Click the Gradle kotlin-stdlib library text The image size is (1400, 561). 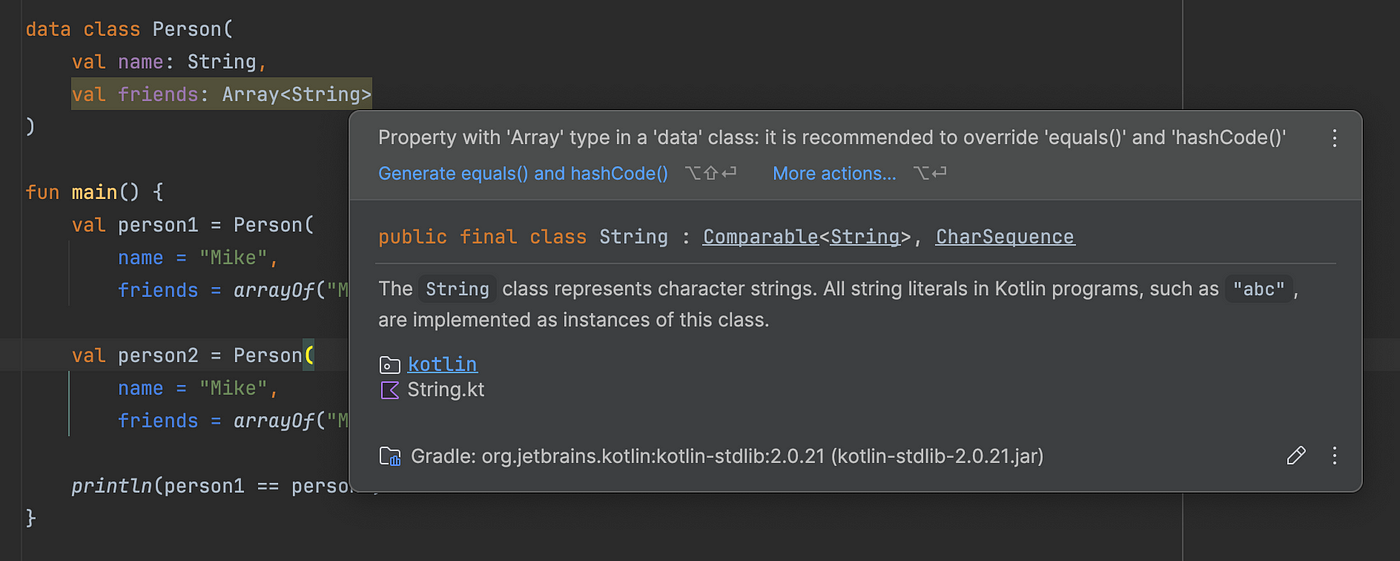[727, 457]
